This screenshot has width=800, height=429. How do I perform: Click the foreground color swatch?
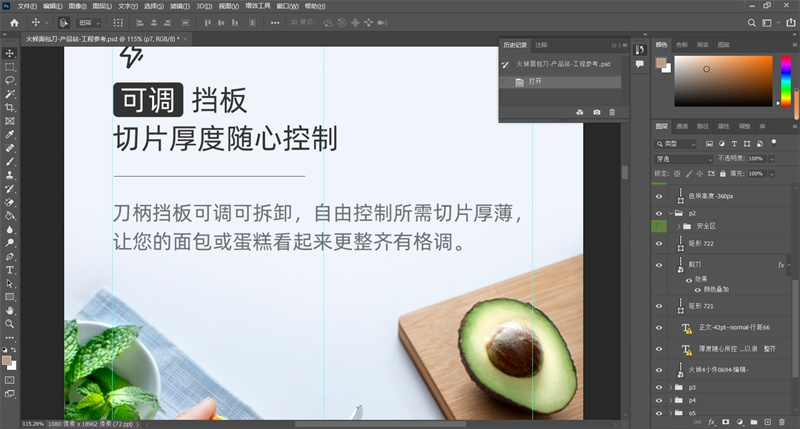coord(7,359)
